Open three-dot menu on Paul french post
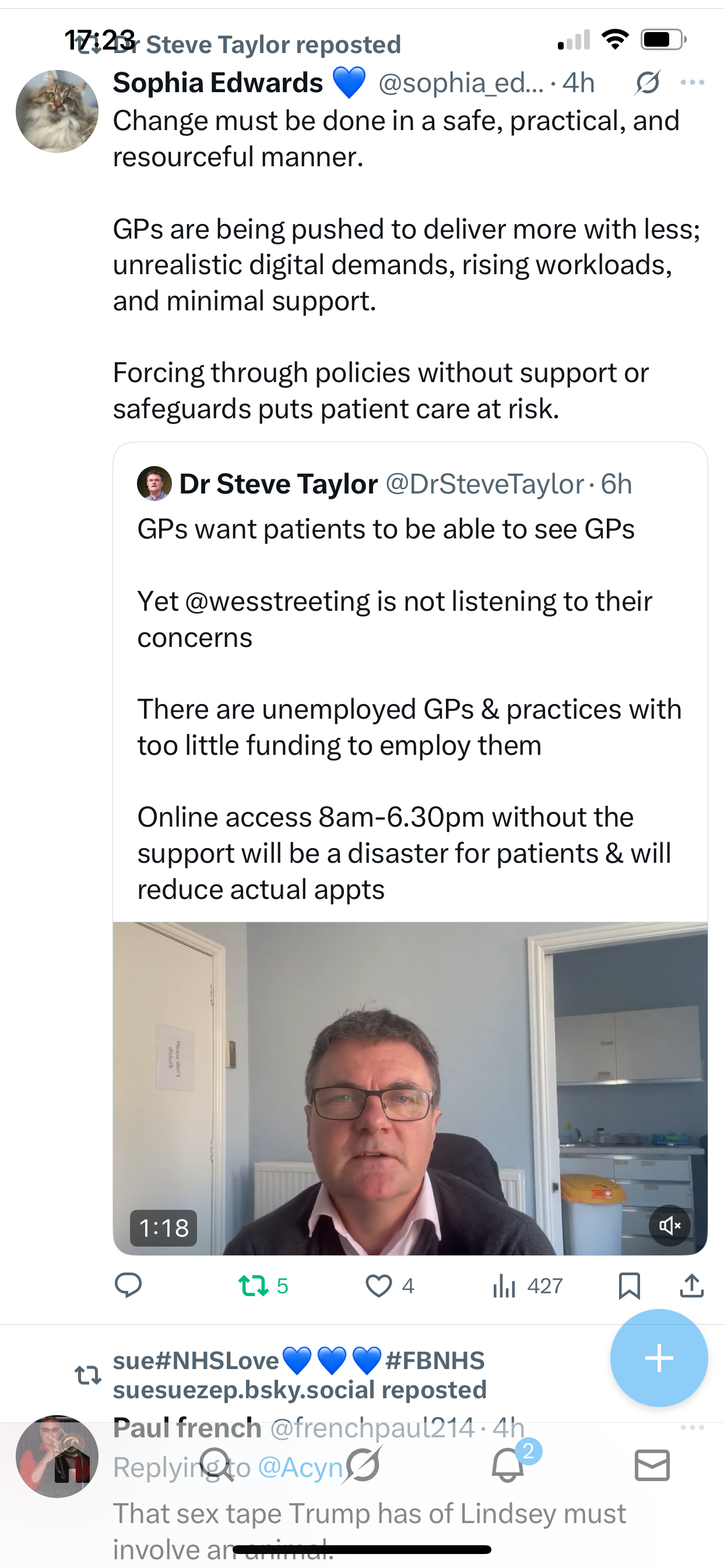 click(693, 1427)
